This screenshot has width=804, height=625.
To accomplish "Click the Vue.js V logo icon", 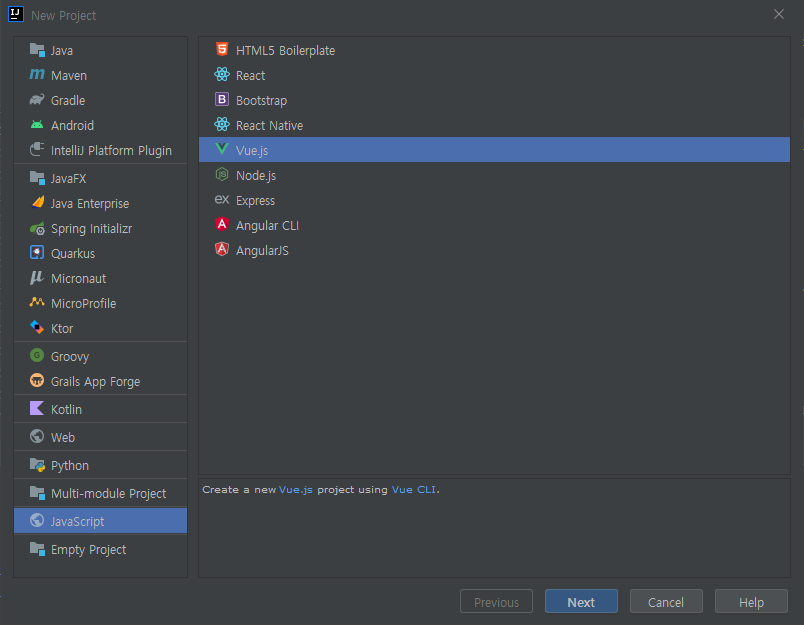I will click(222, 149).
